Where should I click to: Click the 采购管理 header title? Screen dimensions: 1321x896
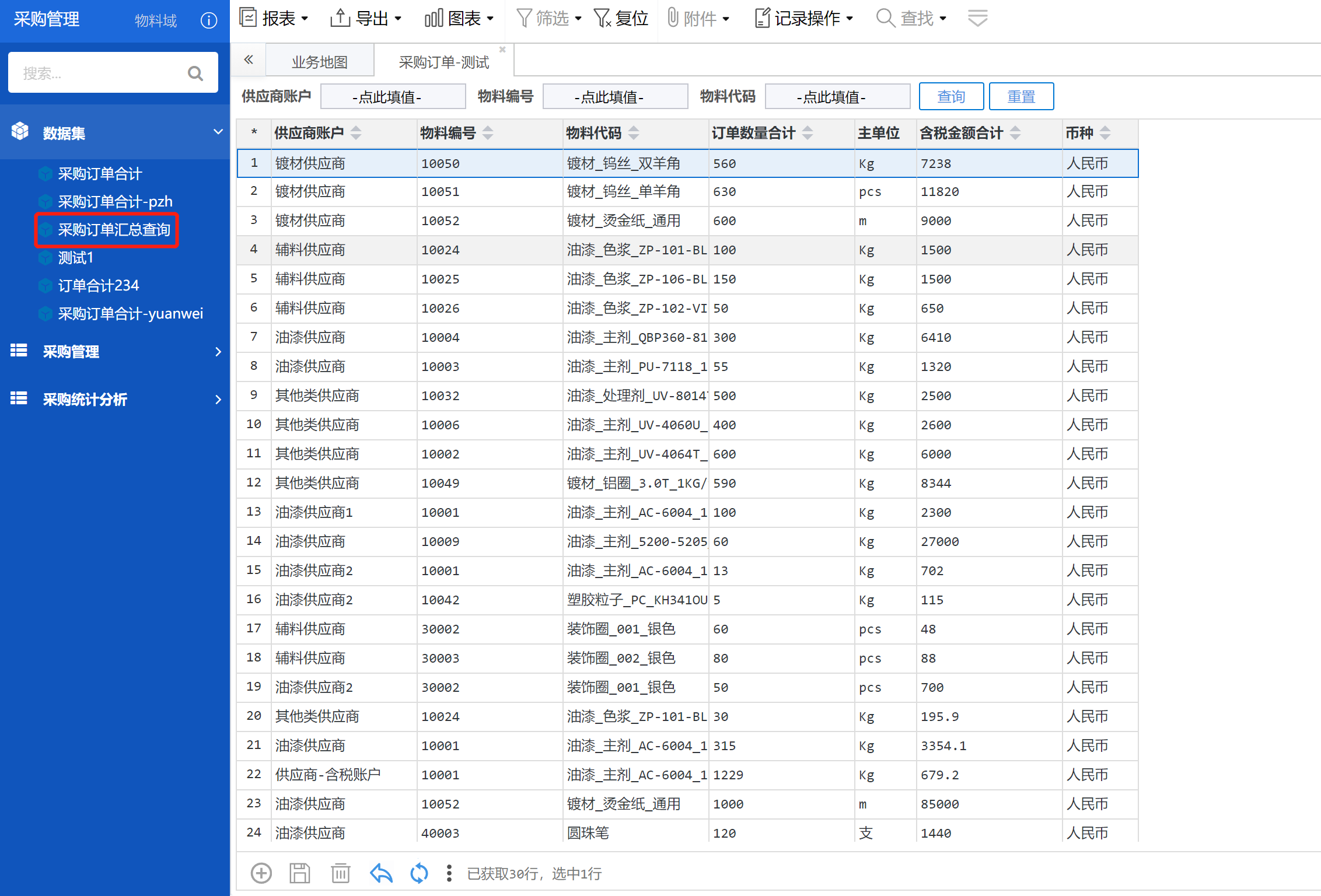47,19
